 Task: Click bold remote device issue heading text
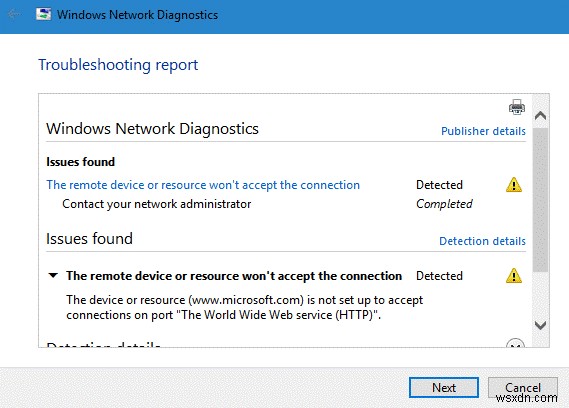tap(234, 276)
